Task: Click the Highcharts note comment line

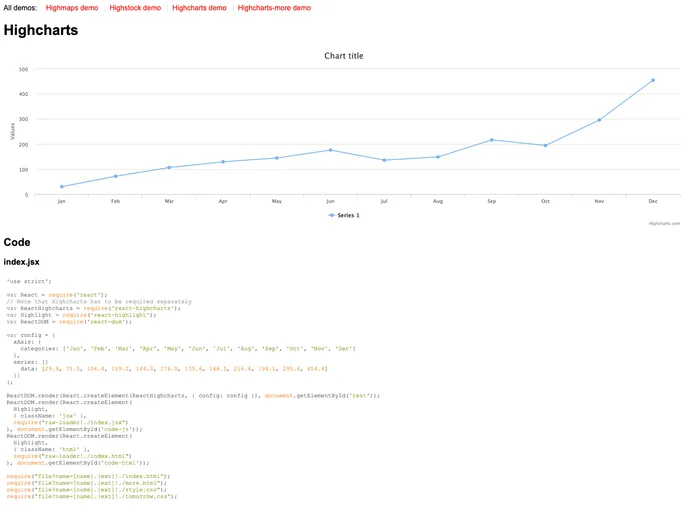Action: tap(99, 302)
